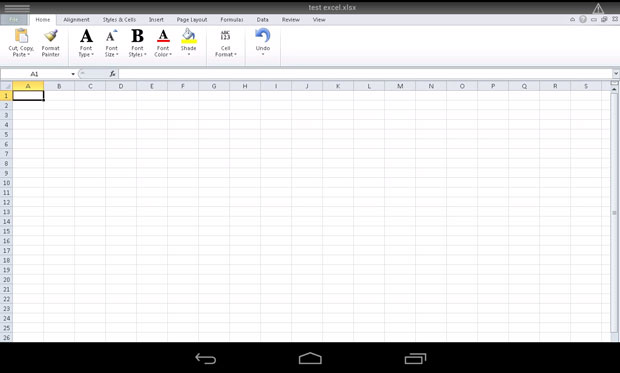Open the Undo dropdown arrow below label
The width and height of the screenshot is (620, 373).
pos(263,55)
